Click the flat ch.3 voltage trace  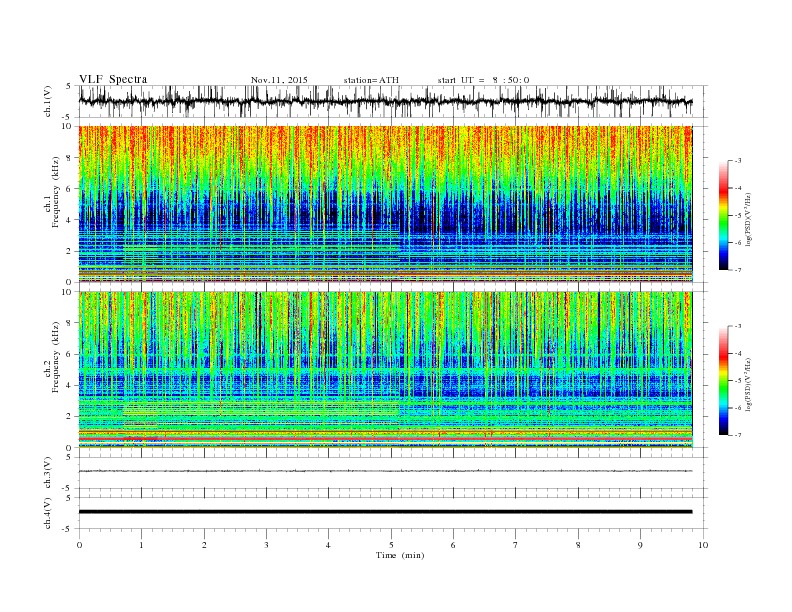[x=385, y=471]
